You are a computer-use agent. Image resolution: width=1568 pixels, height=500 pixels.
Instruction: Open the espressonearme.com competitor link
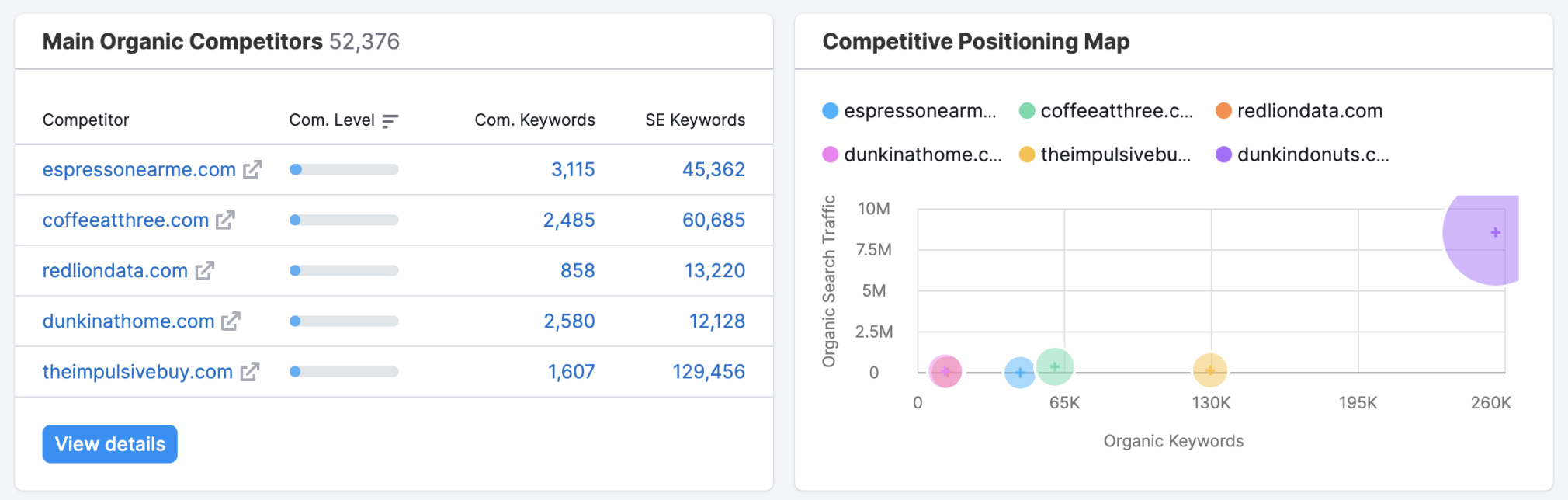pos(139,169)
